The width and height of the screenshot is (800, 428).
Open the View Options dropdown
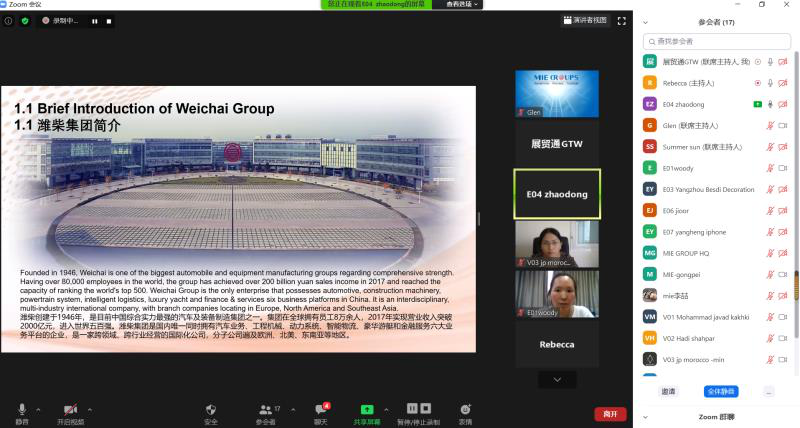463,4
